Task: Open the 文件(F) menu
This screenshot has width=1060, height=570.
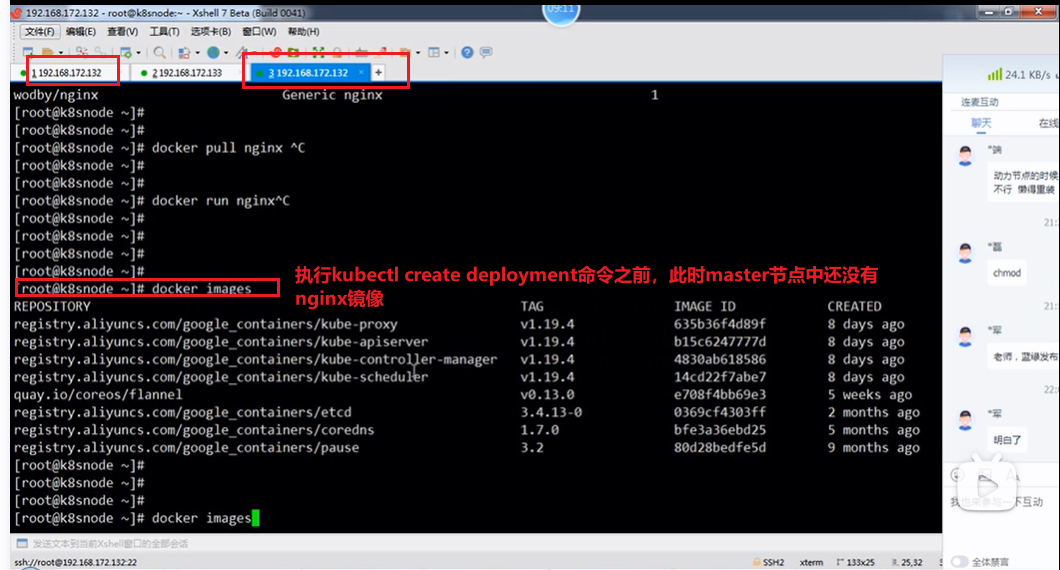Action: click(40, 31)
